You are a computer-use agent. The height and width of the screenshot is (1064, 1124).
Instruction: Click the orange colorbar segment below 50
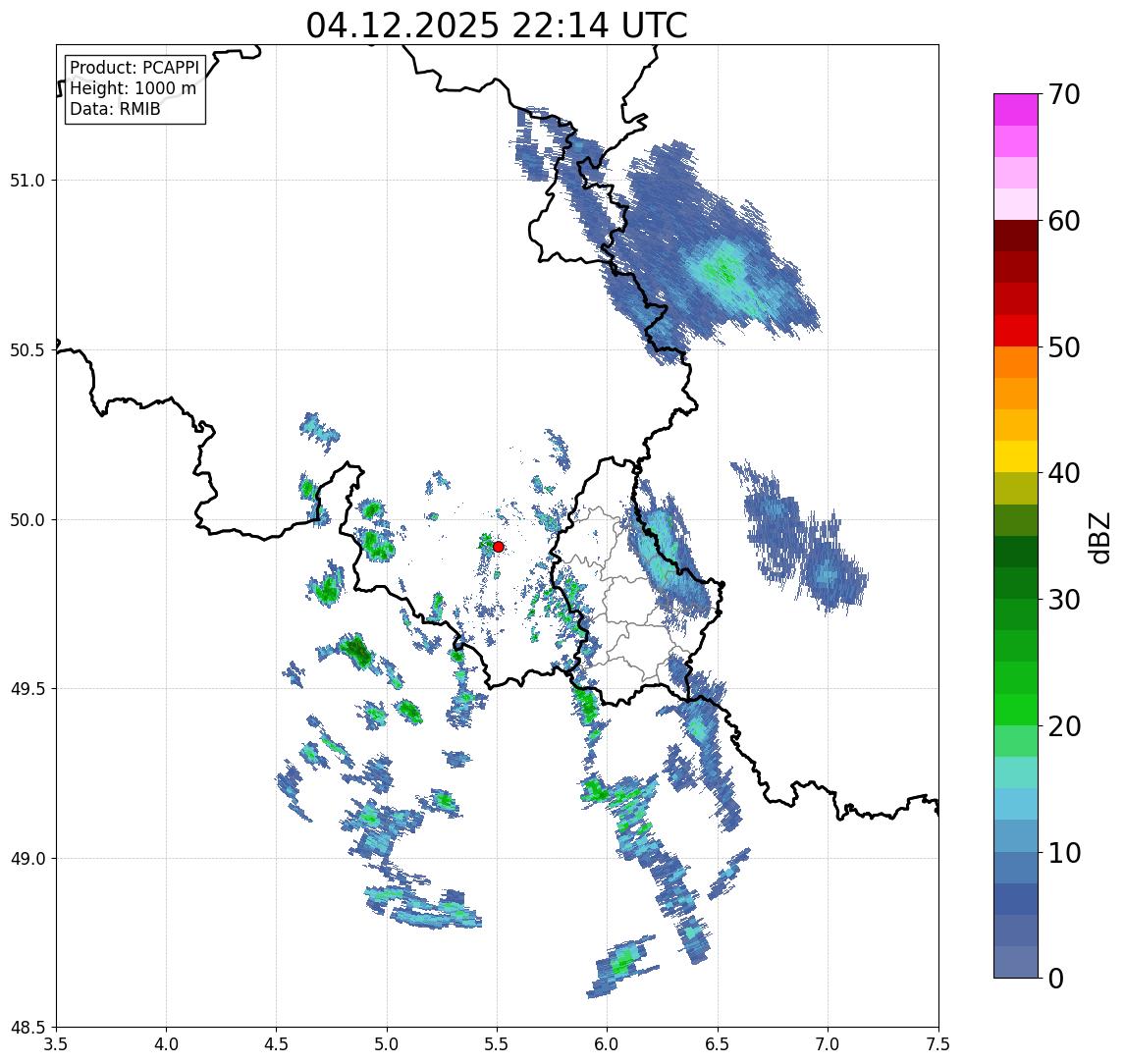[1016, 362]
